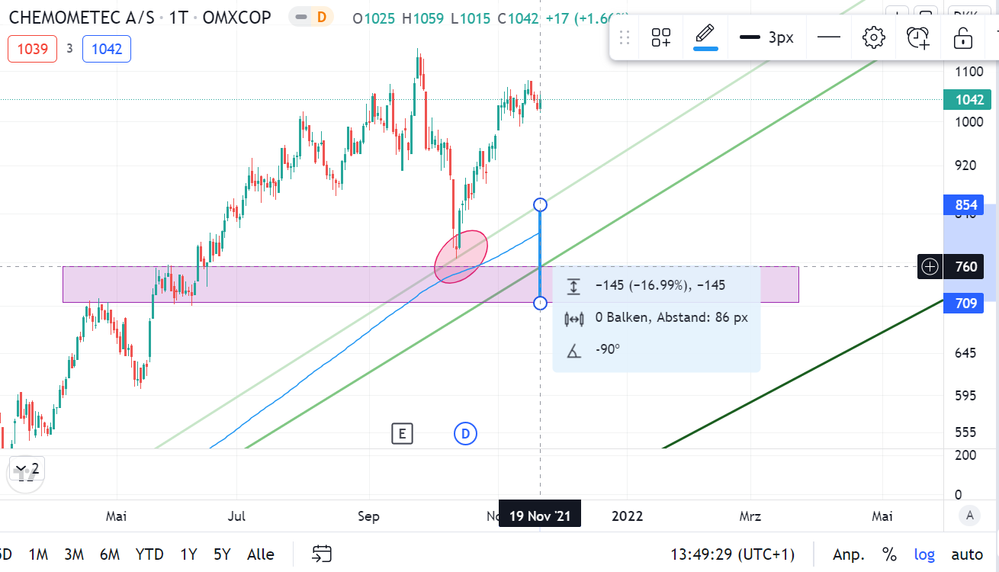Open drawing settings gear
This screenshot has width=999, height=572.
[873, 38]
